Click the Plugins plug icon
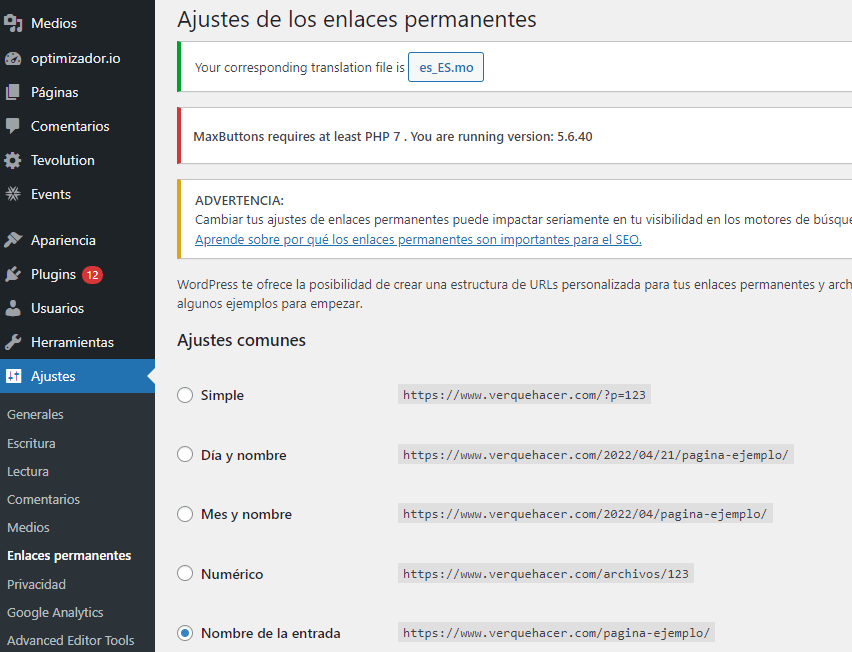This screenshot has height=652, width=852. click(13, 274)
